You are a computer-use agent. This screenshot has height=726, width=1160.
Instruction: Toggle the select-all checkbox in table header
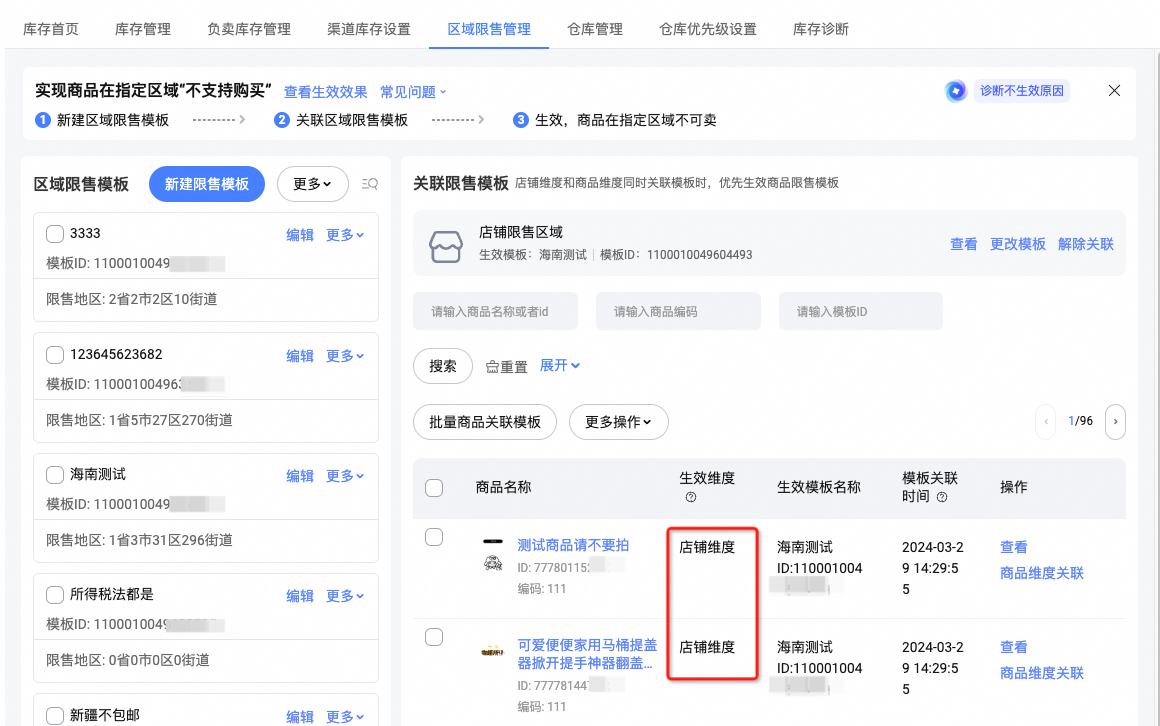pyautogui.click(x=434, y=488)
